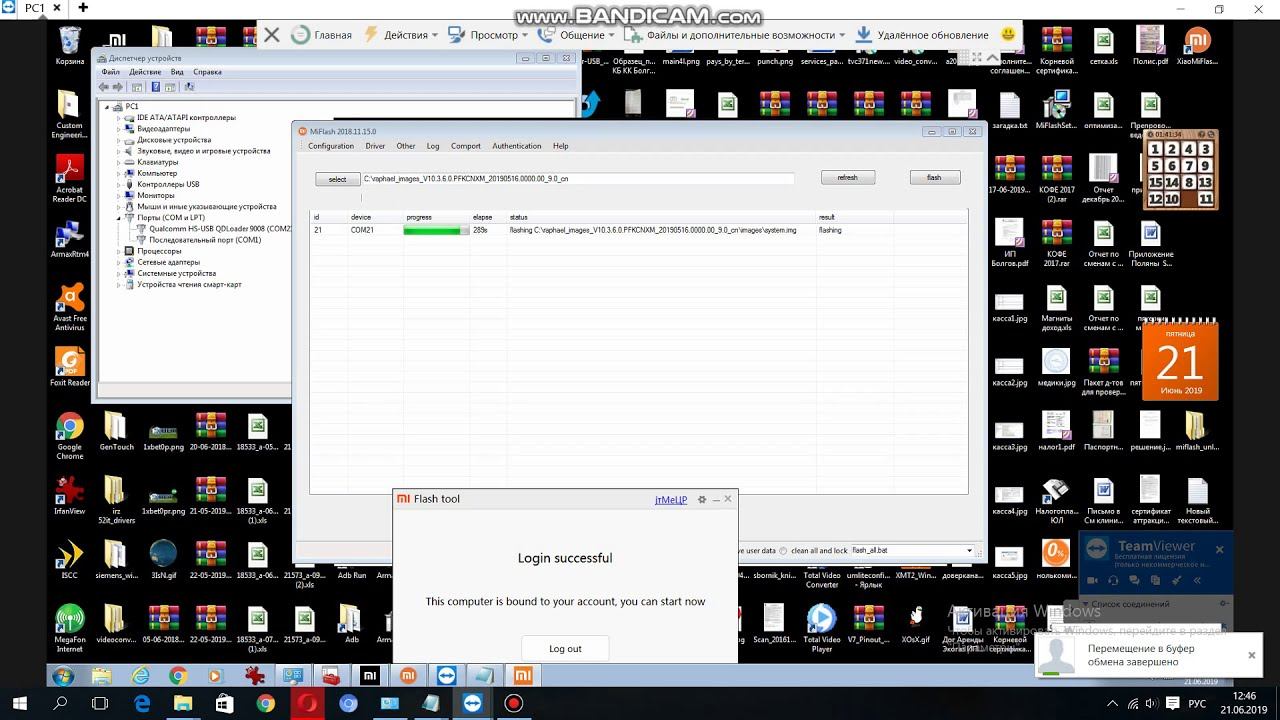Open XOsX.gif desktop file

point(916,623)
